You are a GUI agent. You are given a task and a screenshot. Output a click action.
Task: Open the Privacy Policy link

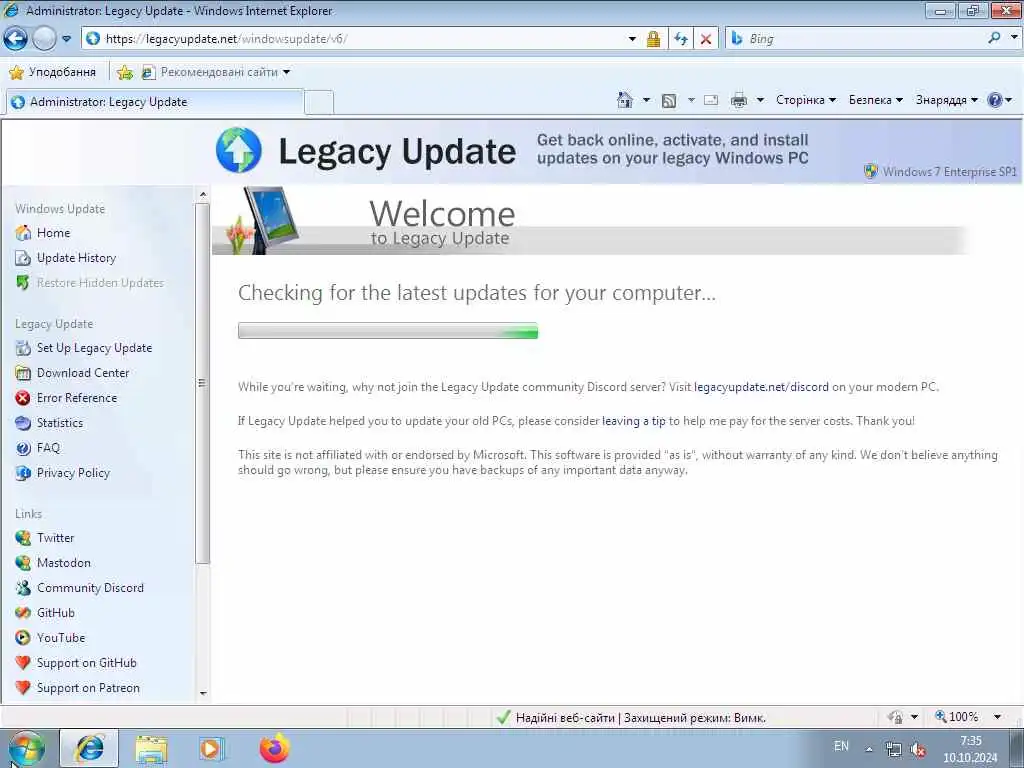pyautogui.click(x=73, y=473)
